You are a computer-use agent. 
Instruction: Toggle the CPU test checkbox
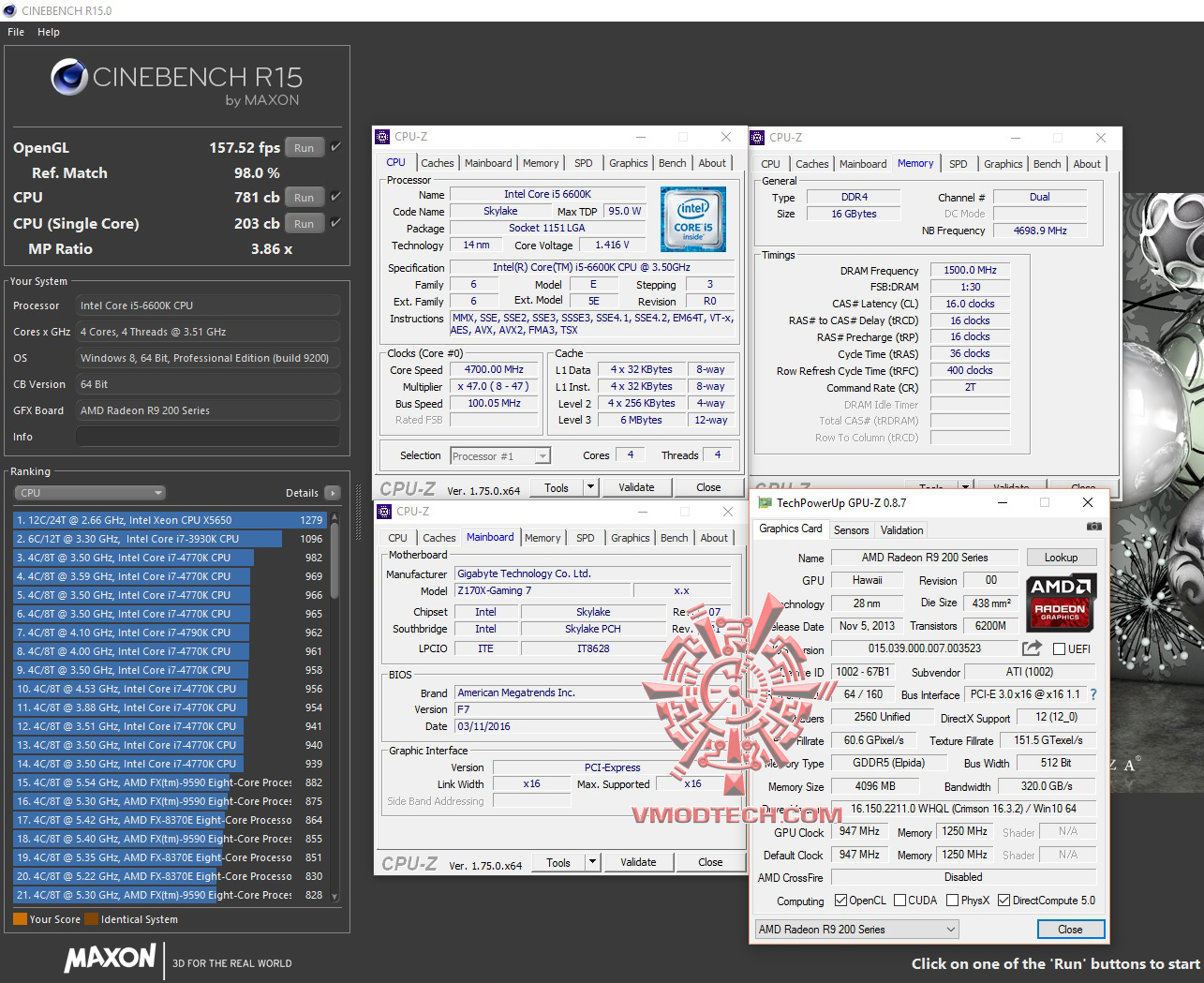(336, 197)
